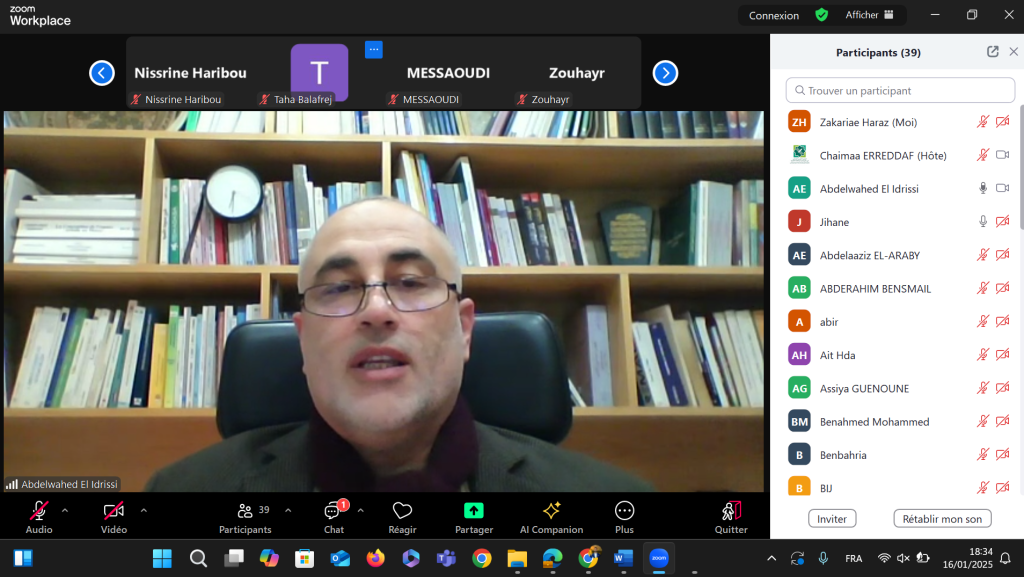This screenshot has width=1024, height=577.
Task: Expand the Audio options chevron
Action: click(x=65, y=510)
